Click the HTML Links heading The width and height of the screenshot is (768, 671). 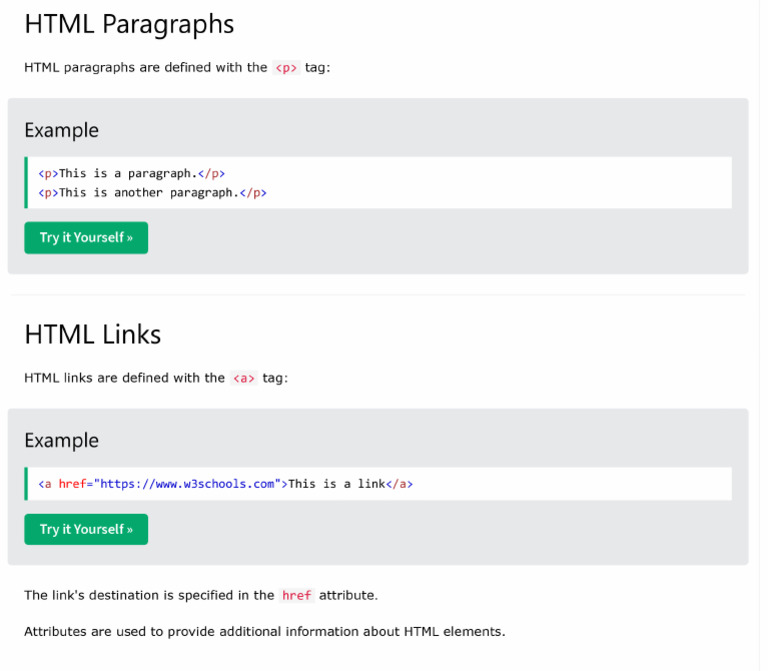92,334
